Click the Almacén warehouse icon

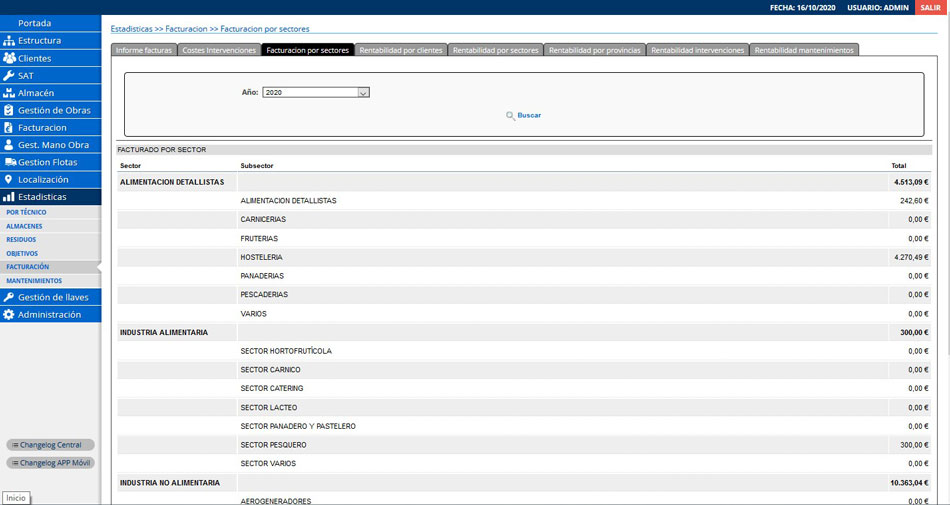click(8, 93)
